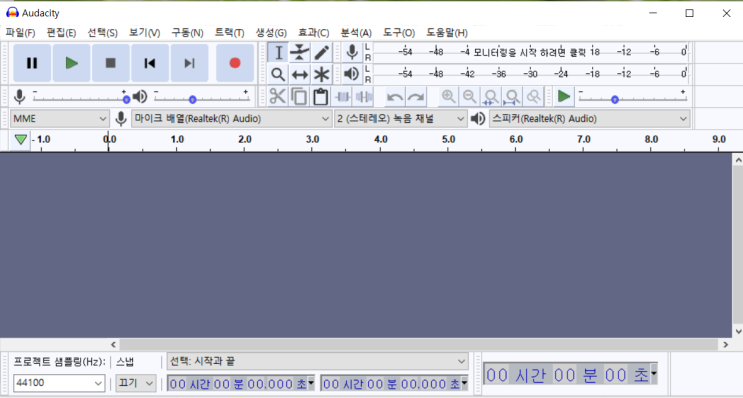Click the Paste clipboard icon
Image resolution: width=743 pixels, height=398 pixels.
[321, 97]
